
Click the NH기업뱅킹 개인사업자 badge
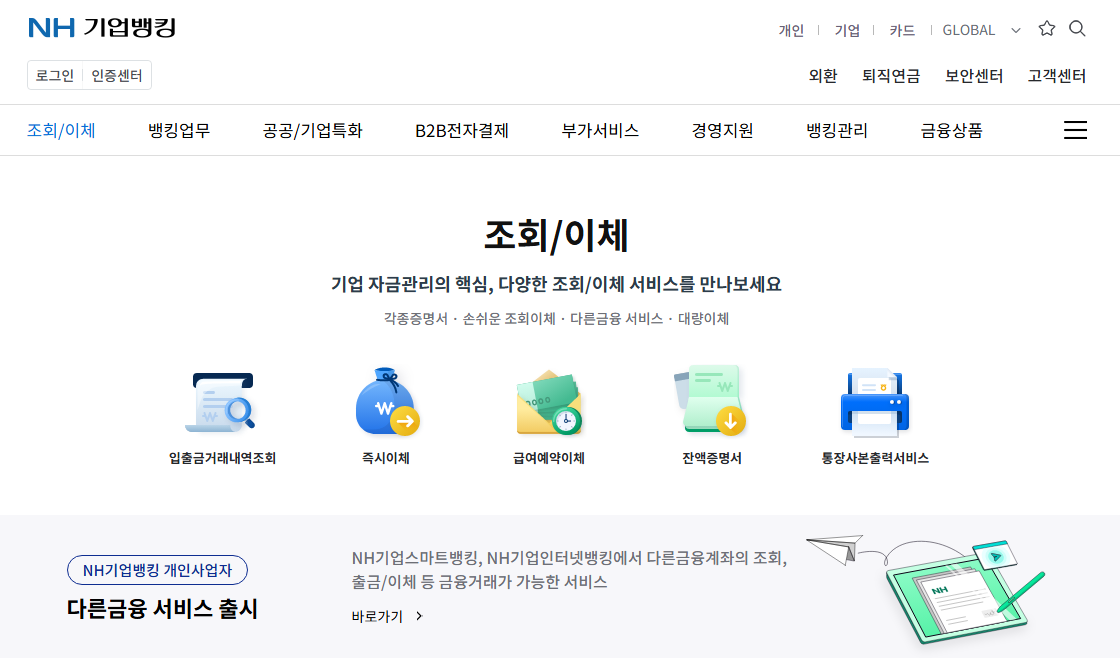pos(157,570)
